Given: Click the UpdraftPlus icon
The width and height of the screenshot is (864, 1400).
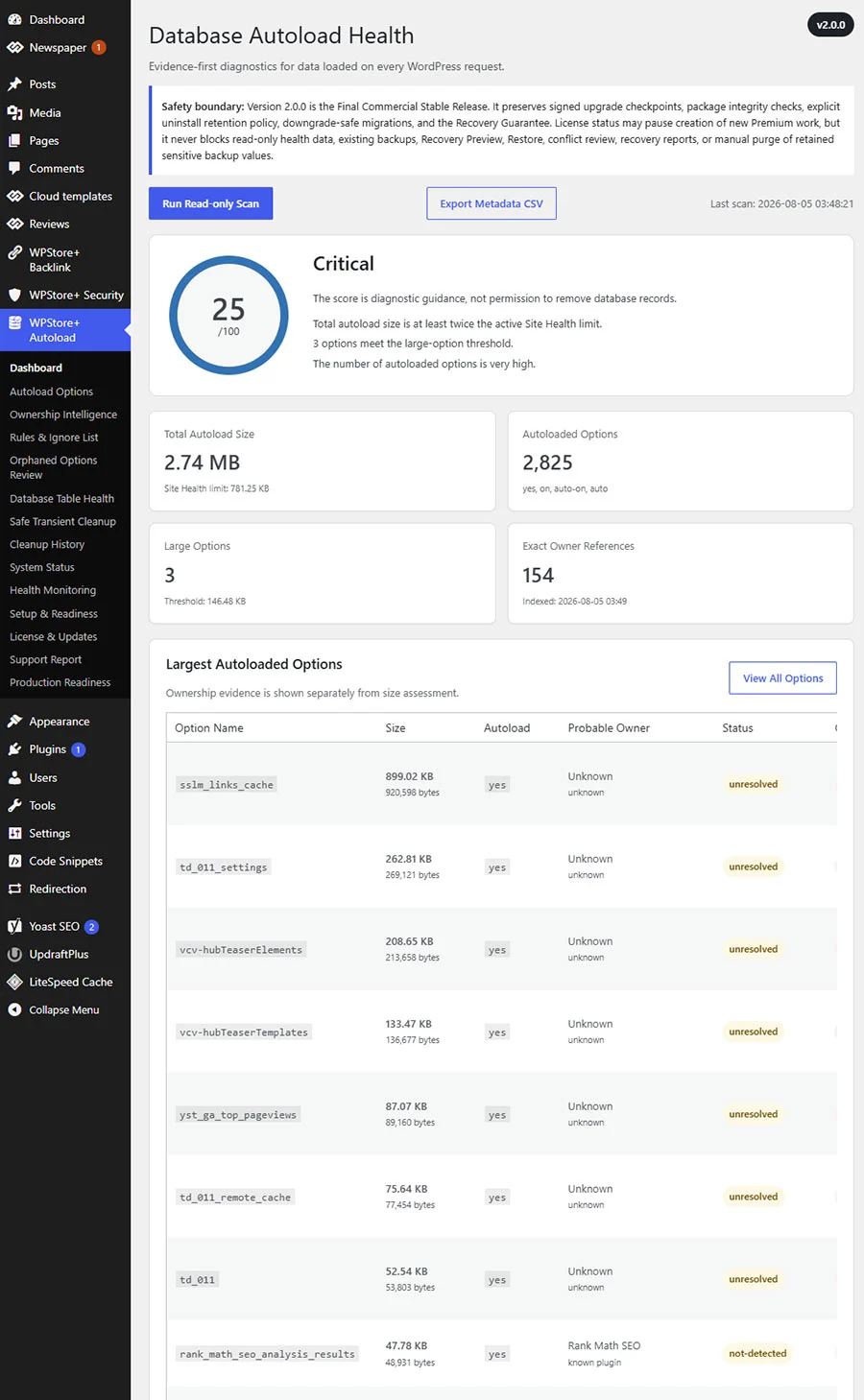Looking at the screenshot, I should 14,954.
